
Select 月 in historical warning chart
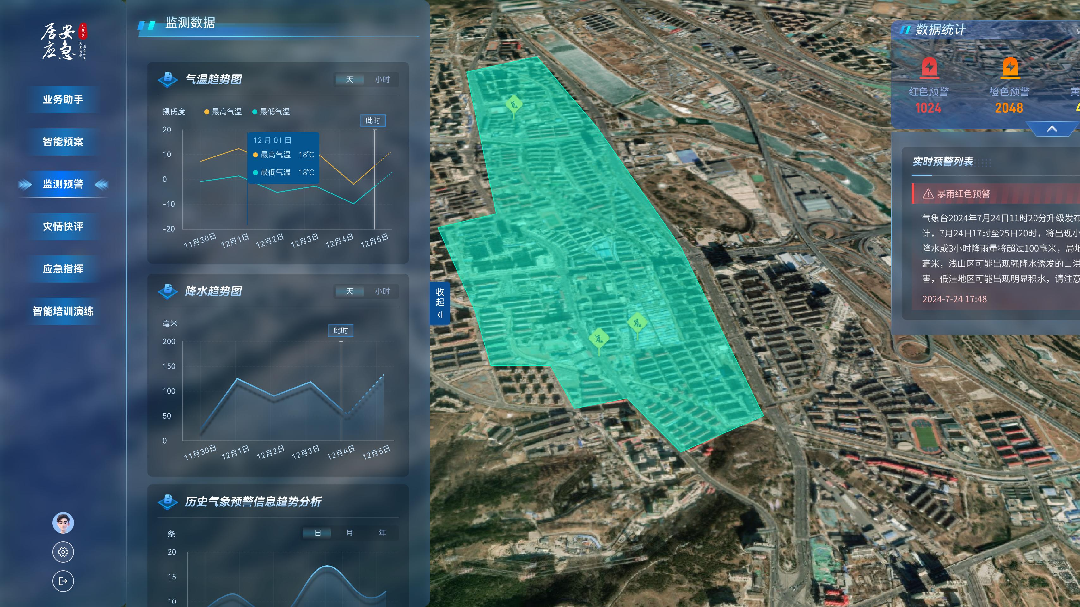click(349, 533)
